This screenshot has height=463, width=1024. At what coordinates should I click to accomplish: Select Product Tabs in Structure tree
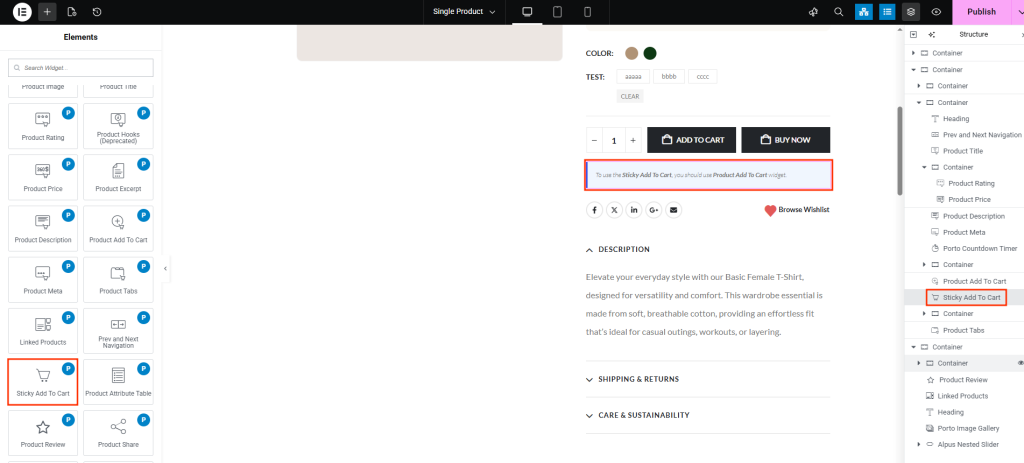[x=963, y=330]
